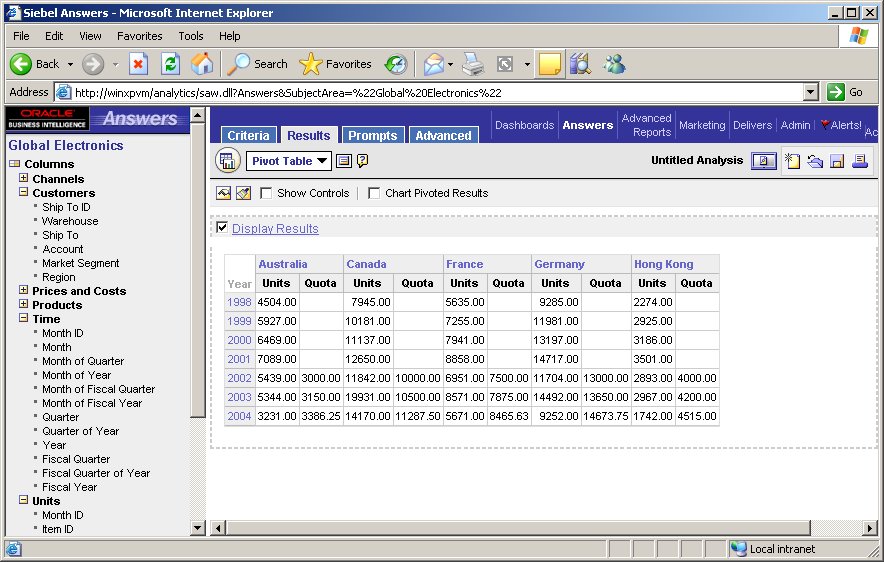Uncheck the Display Results checkbox
The height and width of the screenshot is (562, 884).
click(222, 228)
